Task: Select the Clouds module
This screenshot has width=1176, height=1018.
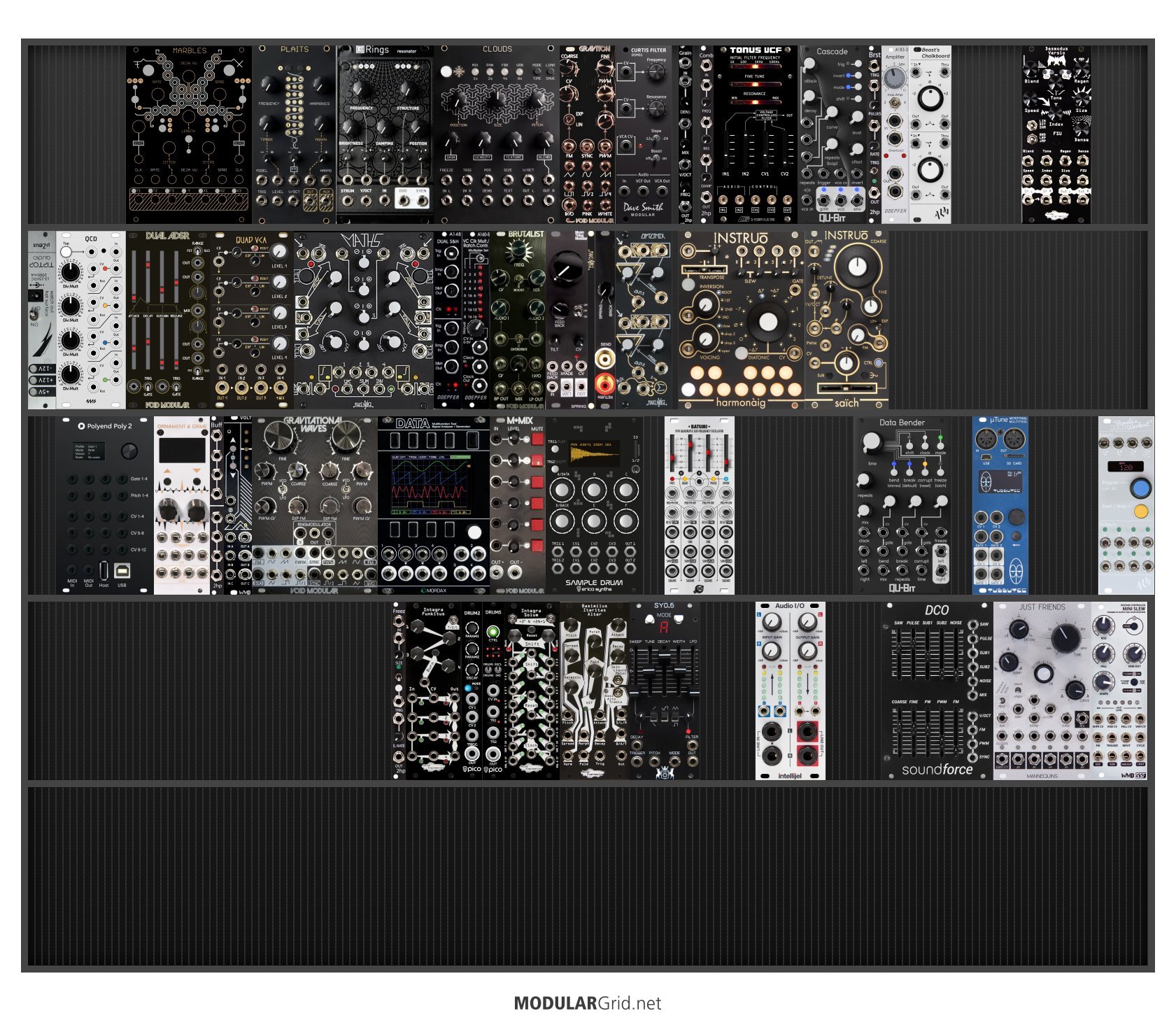Action: pyautogui.click(x=497, y=134)
